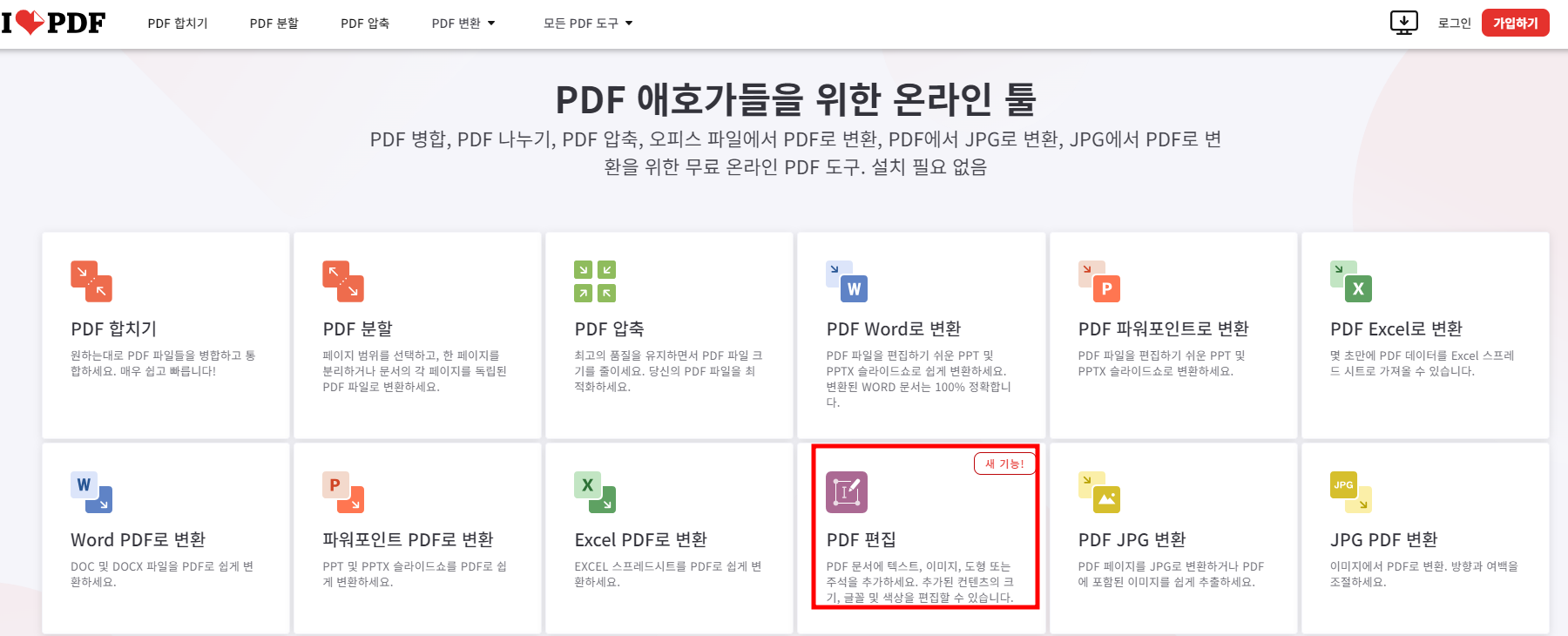Open the PDF Word로 변환 title

(894, 328)
